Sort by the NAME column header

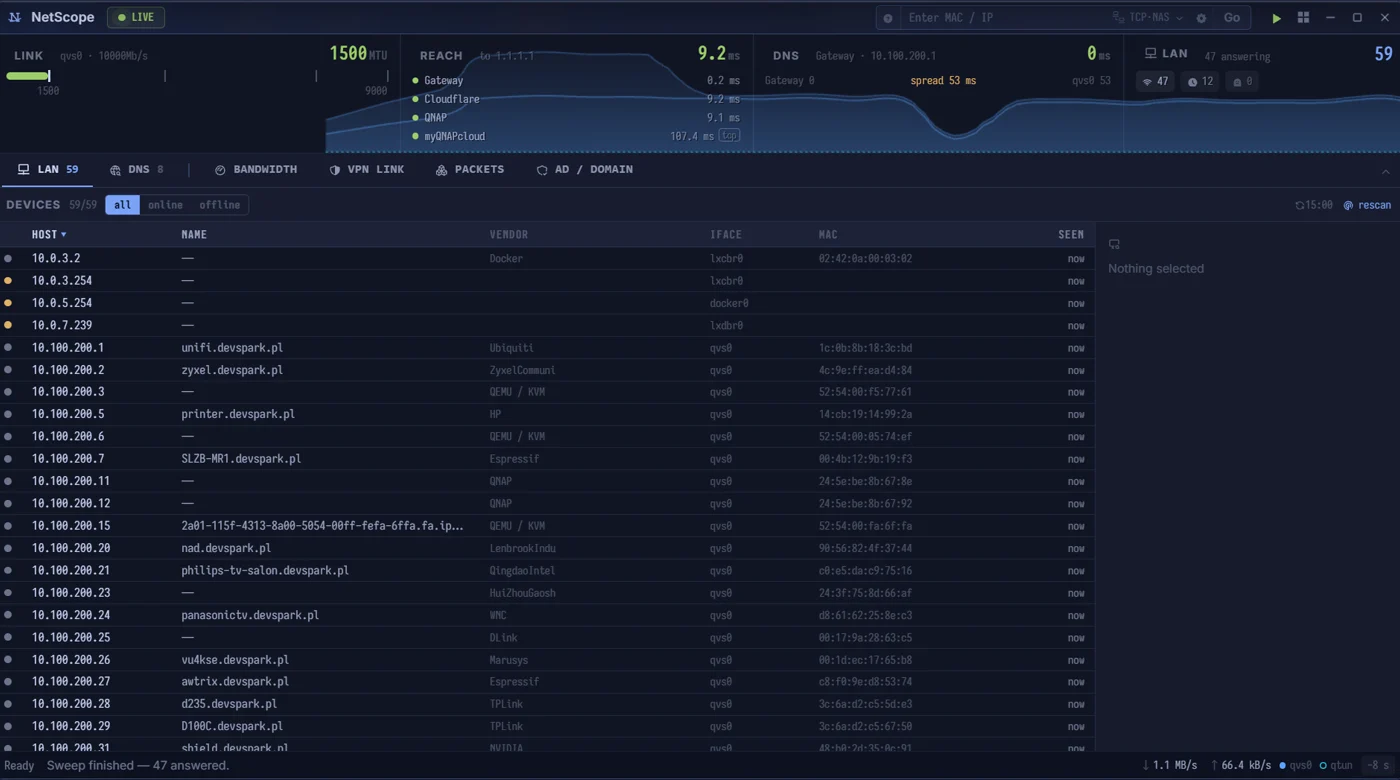194,235
